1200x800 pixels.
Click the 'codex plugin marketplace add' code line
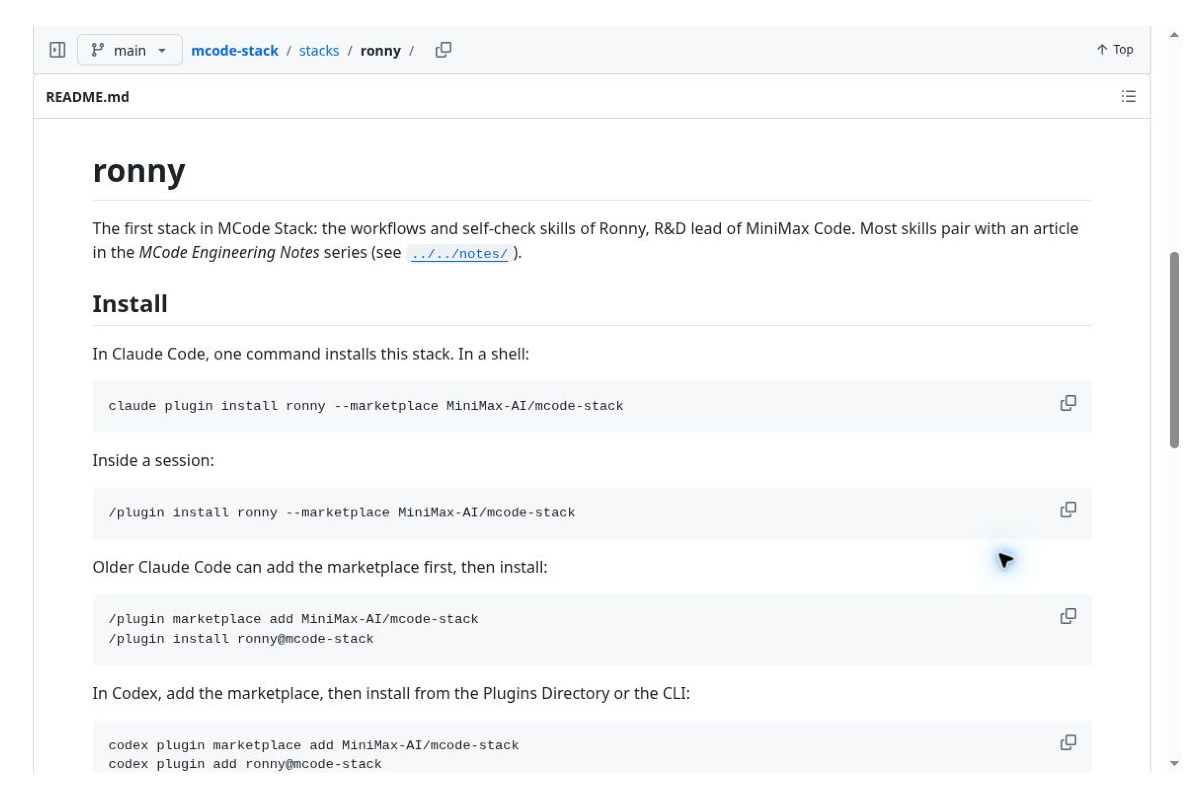(314, 745)
